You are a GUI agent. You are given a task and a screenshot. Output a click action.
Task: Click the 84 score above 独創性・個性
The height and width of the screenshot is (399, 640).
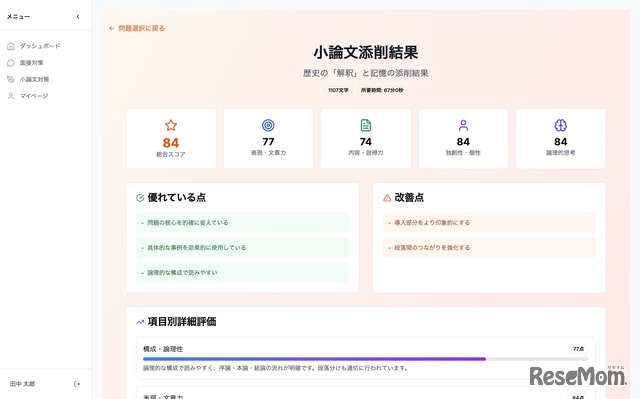point(463,142)
